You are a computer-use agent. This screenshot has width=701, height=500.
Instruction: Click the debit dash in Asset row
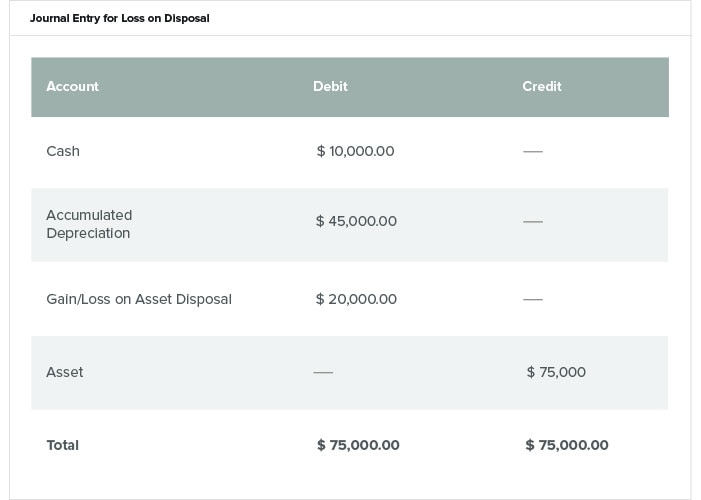click(x=323, y=372)
